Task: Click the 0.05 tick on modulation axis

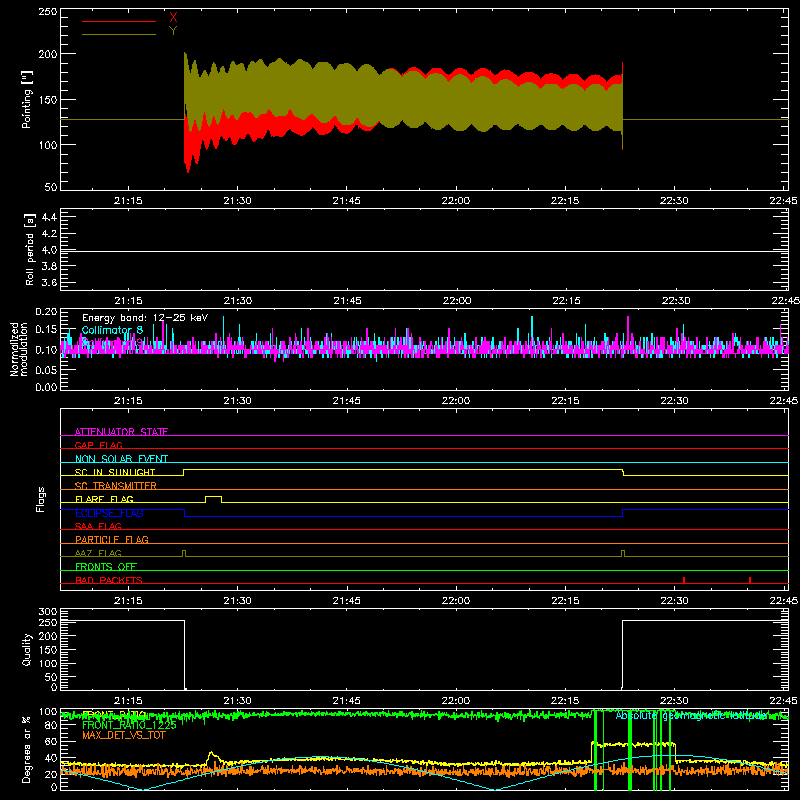Action: coord(46,369)
